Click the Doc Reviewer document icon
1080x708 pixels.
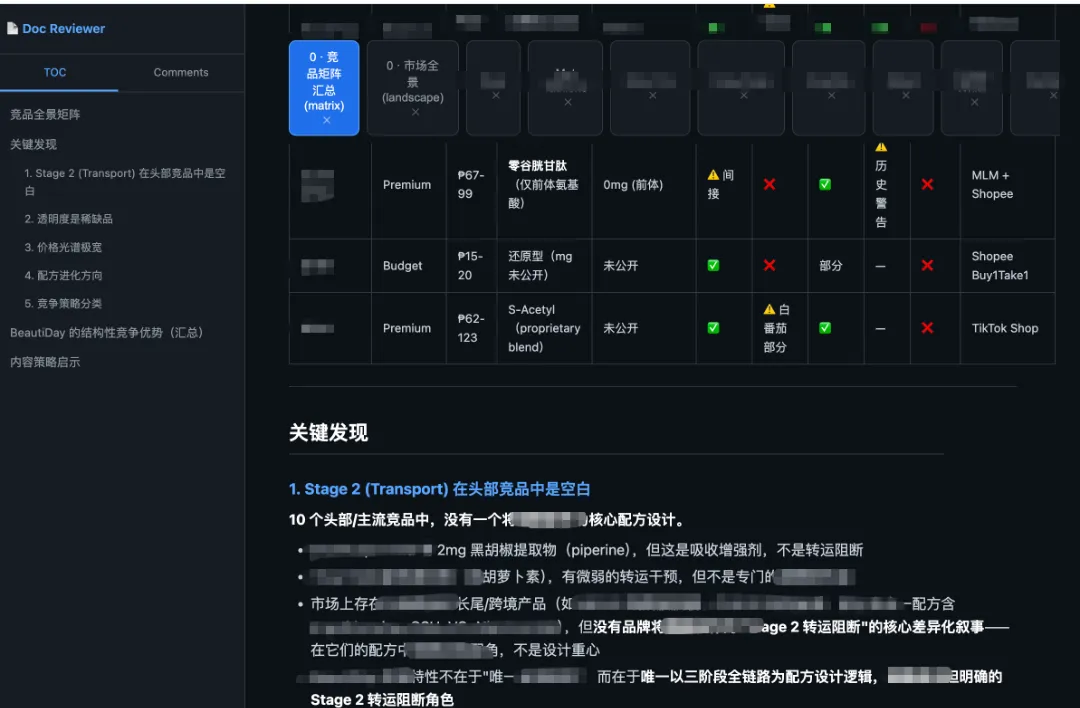pyautogui.click(x=14, y=28)
